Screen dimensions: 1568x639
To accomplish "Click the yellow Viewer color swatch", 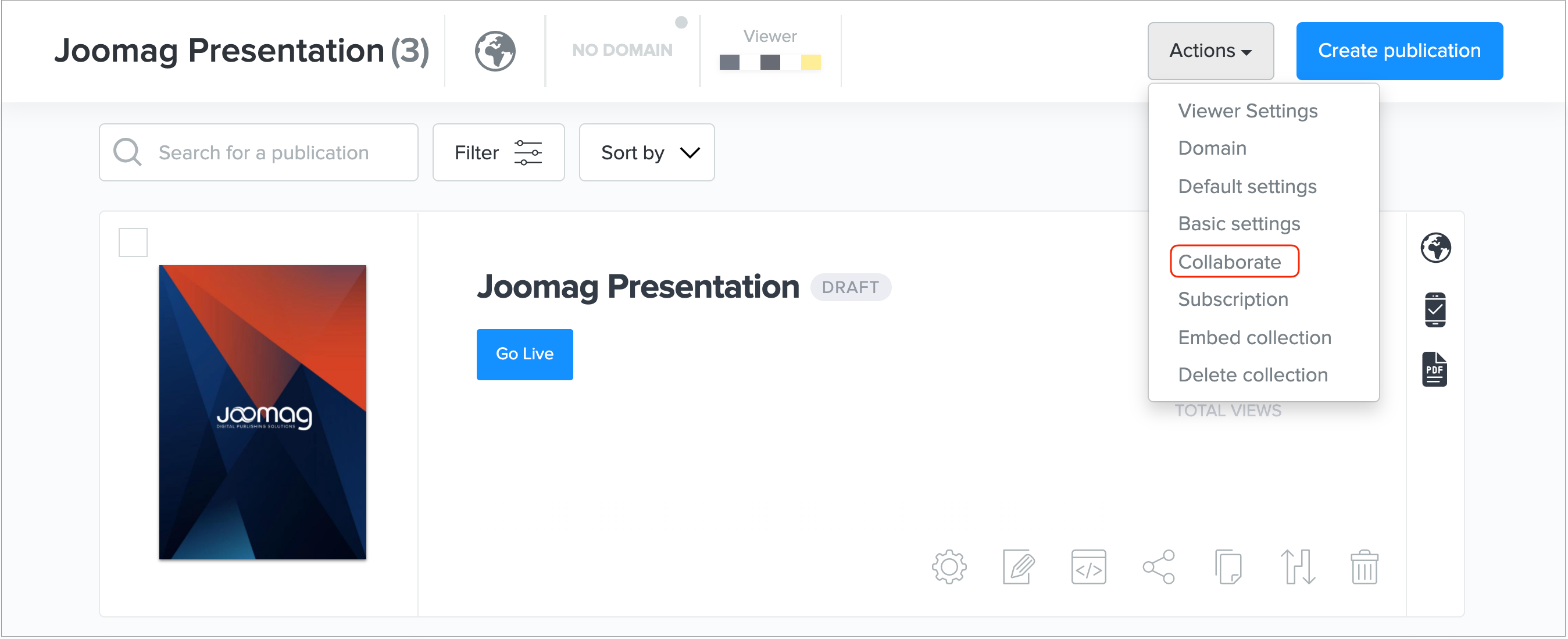I will coord(810,62).
